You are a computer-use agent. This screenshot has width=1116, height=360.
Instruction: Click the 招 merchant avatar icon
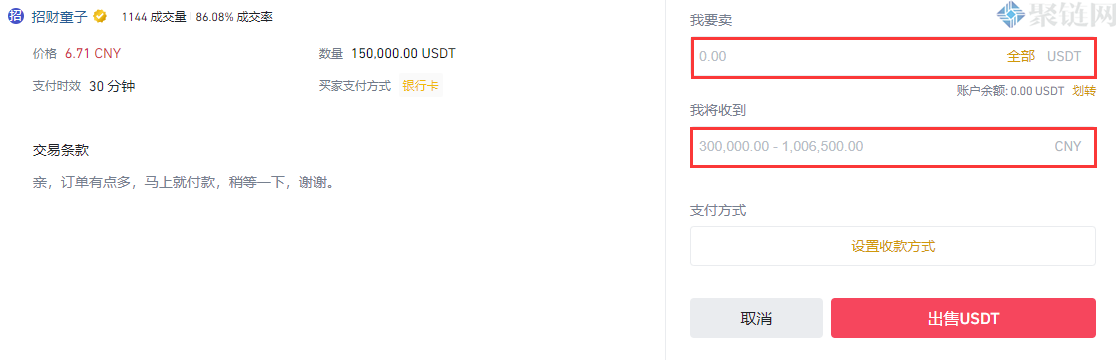pos(17,16)
